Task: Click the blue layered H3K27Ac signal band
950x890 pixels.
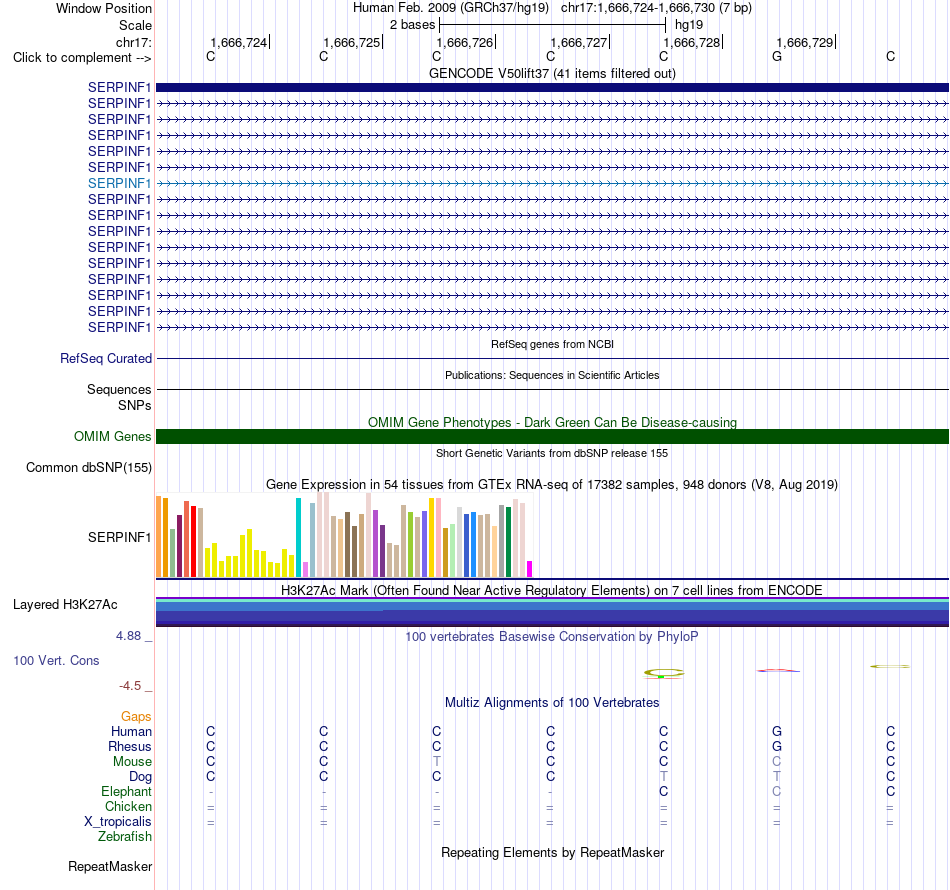Action: point(552,612)
